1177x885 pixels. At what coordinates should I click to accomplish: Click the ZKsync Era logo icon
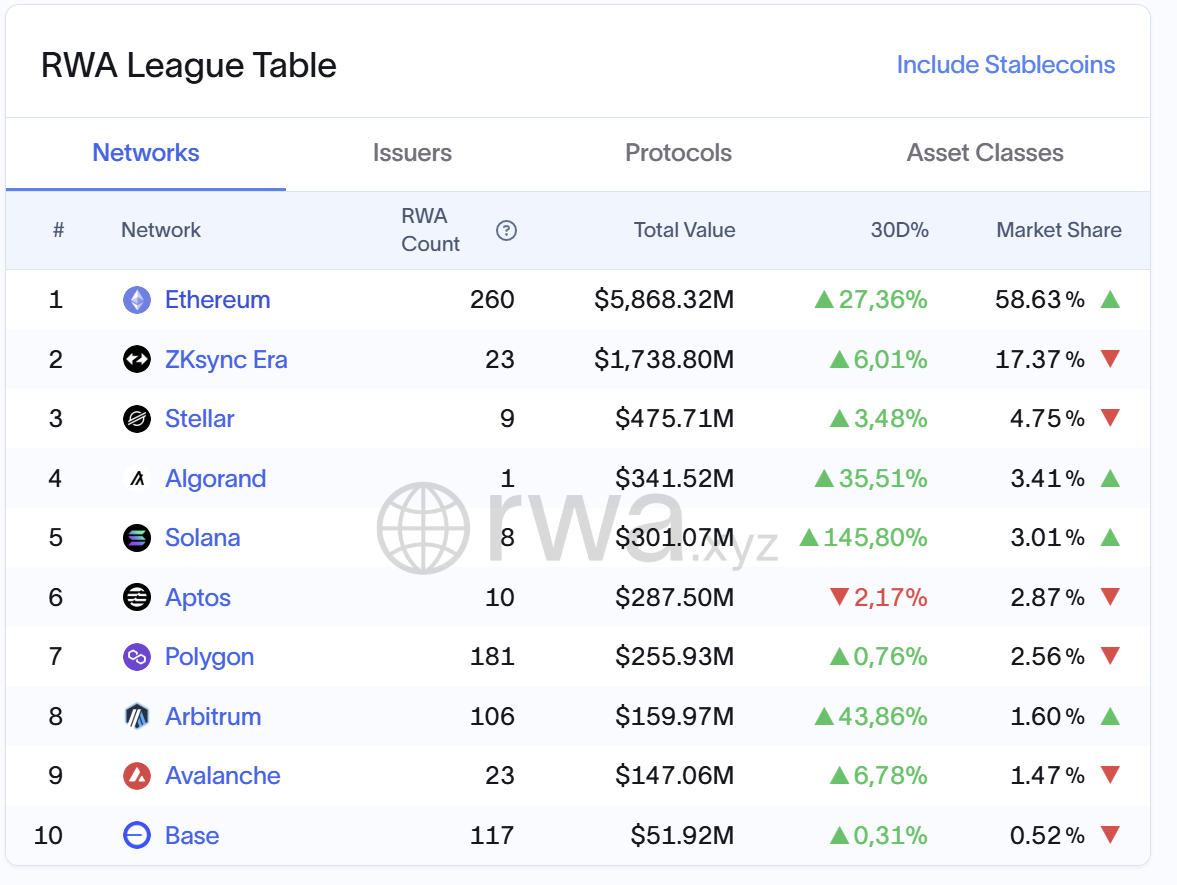[x=137, y=359]
